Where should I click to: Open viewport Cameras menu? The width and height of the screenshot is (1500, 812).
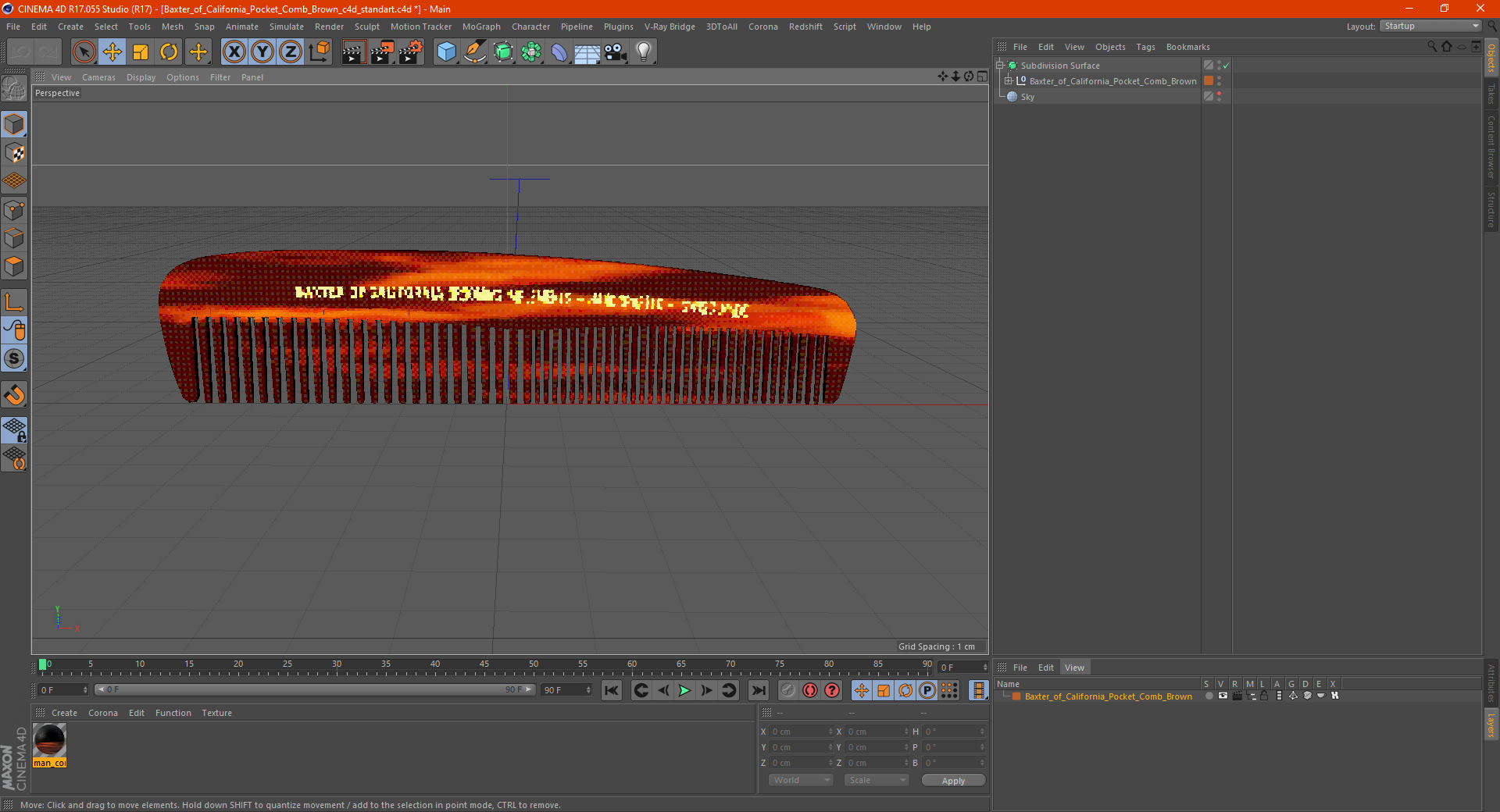pos(98,77)
